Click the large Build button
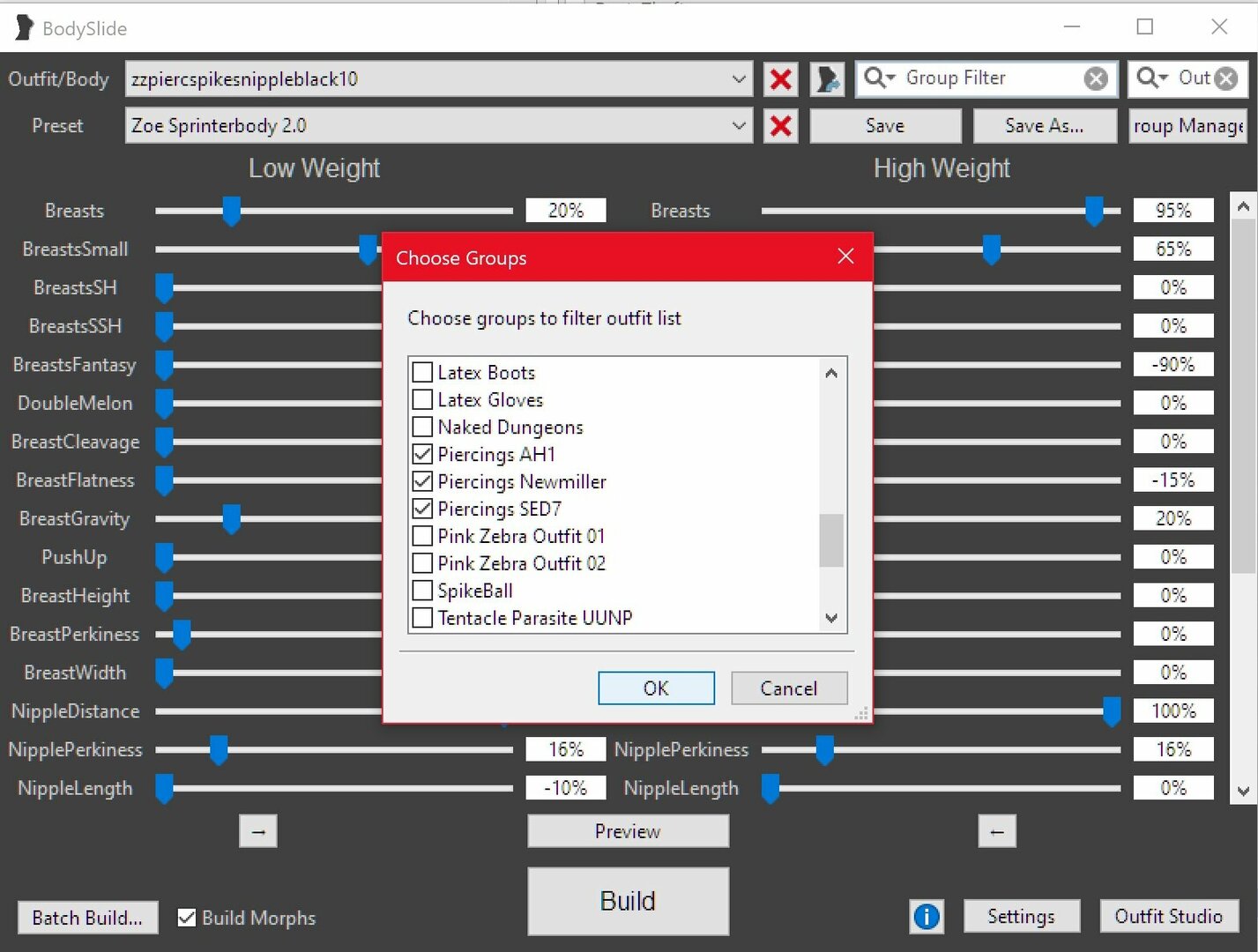Viewport: 1258px width, 952px height. [x=628, y=901]
